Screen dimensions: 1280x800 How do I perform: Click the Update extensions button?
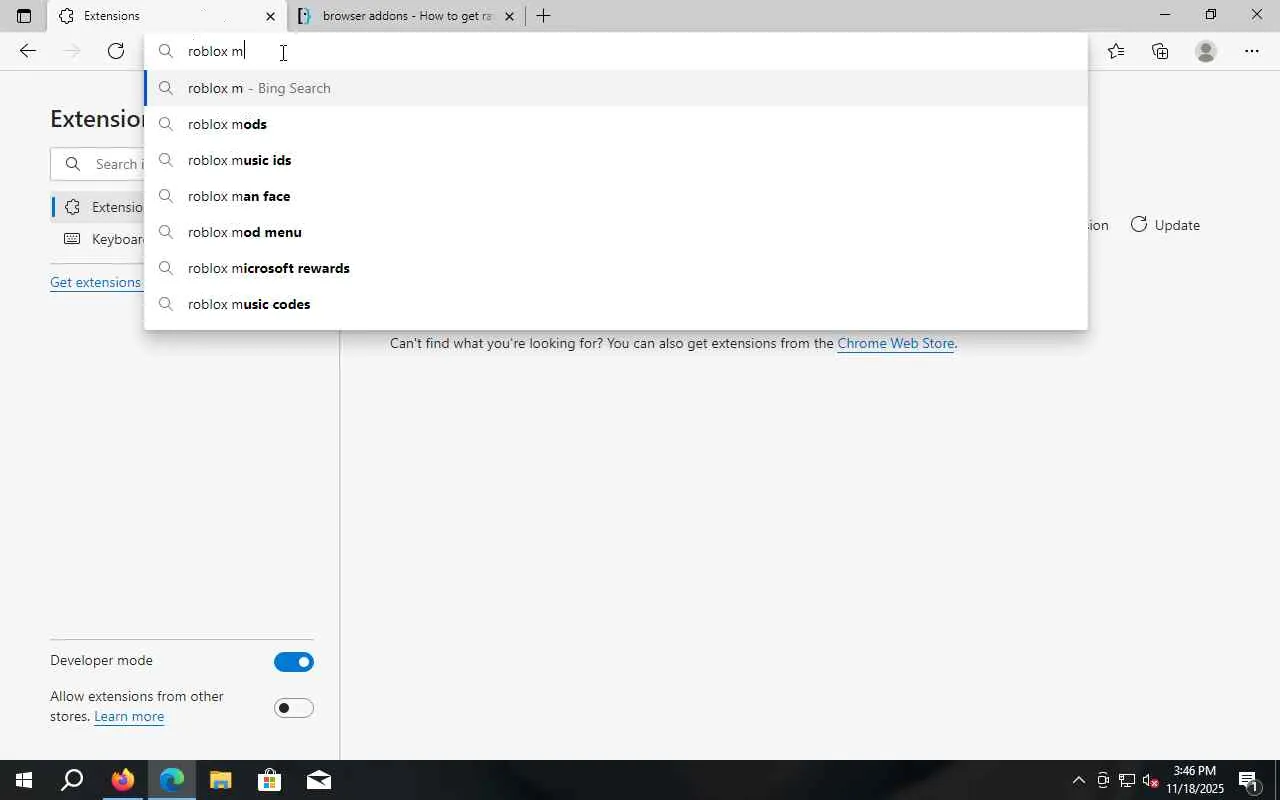1165,225
